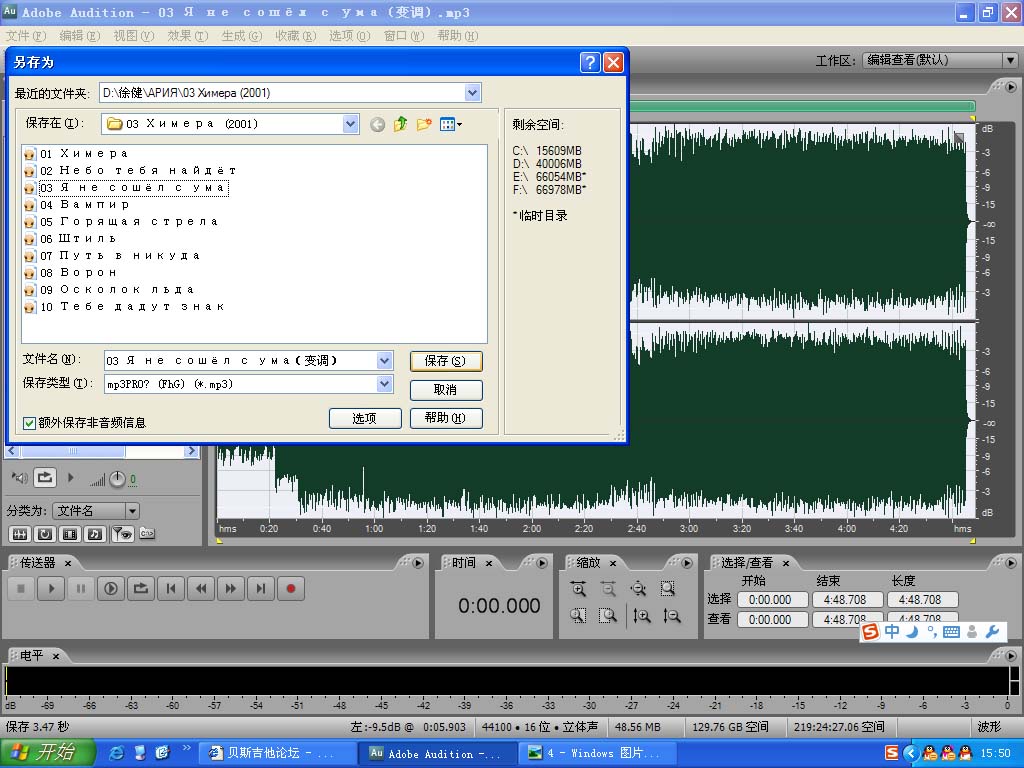
Task: Click the Back arrow in Save As dialog
Action: (377, 124)
